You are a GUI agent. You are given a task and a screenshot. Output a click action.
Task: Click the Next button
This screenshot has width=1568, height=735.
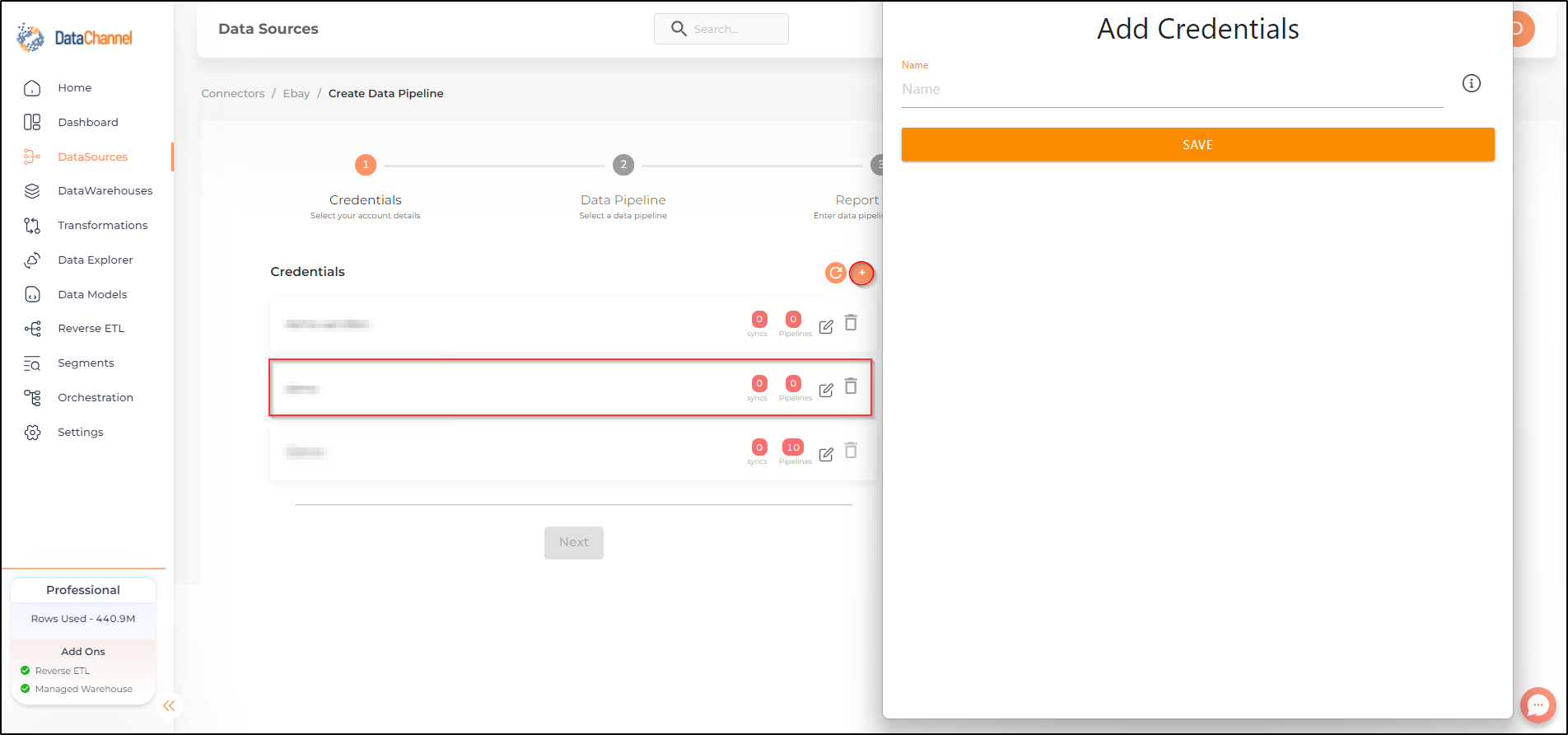pos(574,542)
